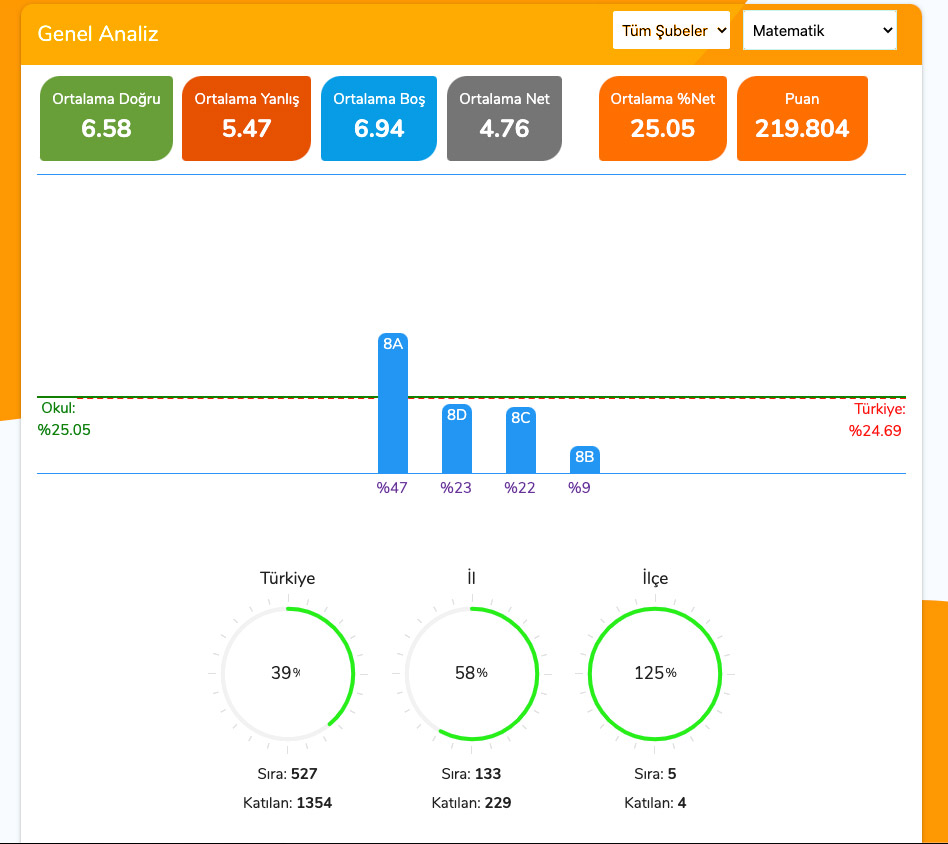The height and width of the screenshot is (844, 948).
Task: Click the İlçe gauge title
Action: tap(655, 578)
